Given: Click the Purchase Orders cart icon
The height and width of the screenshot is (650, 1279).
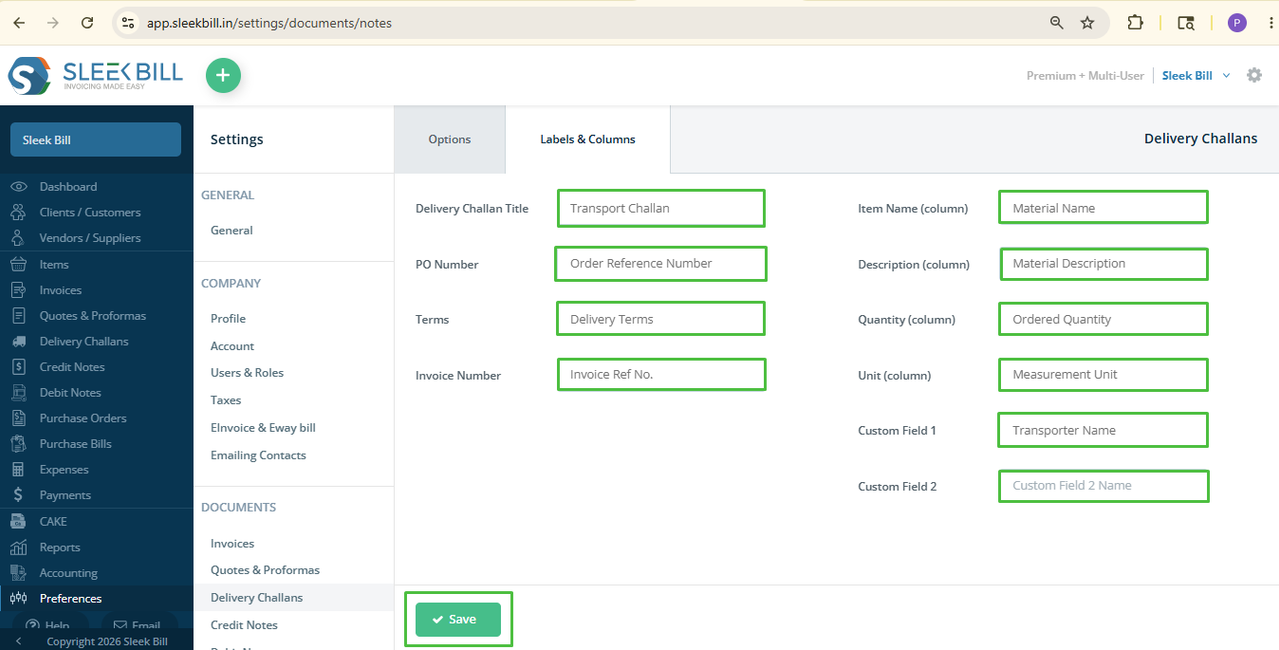Looking at the screenshot, I should (x=18, y=418).
